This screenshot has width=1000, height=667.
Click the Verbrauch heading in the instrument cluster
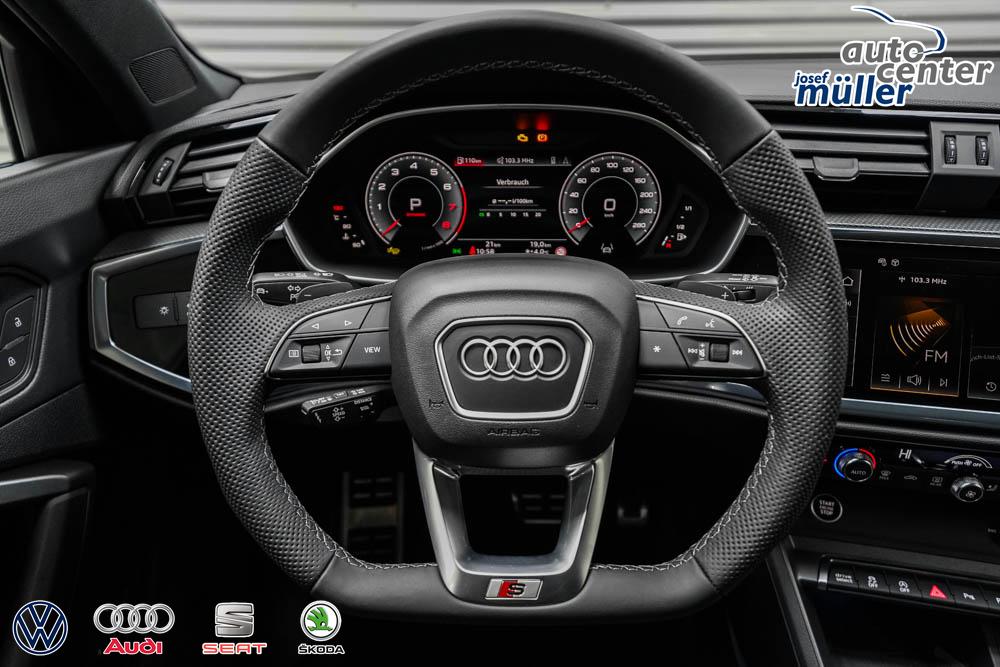click(x=512, y=182)
